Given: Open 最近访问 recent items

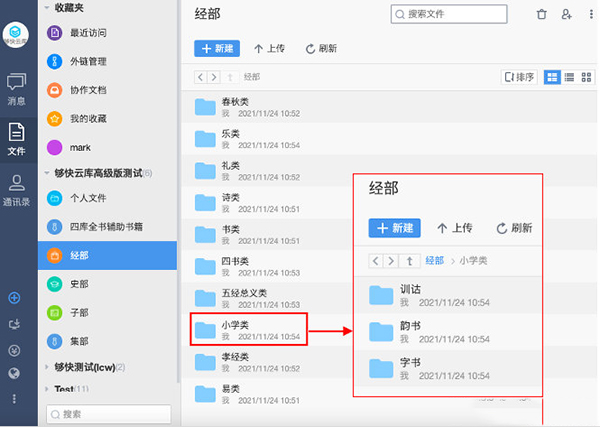Looking at the screenshot, I should 107,33.
